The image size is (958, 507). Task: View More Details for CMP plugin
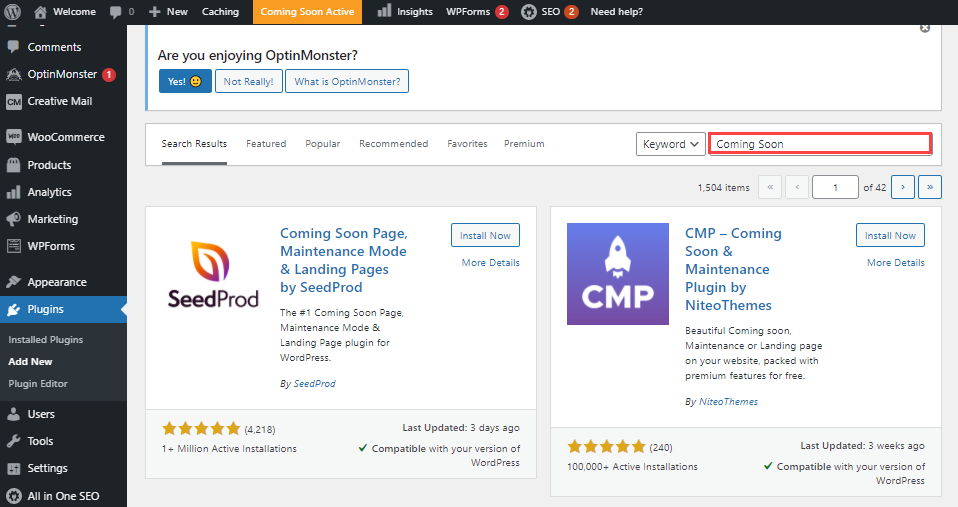click(x=896, y=263)
